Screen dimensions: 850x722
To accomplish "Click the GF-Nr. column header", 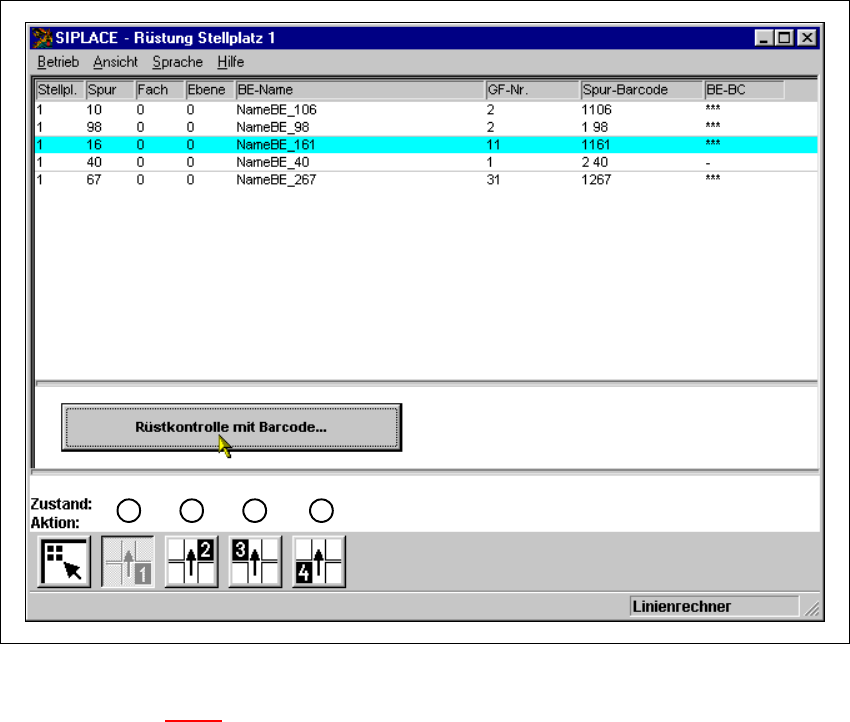I will (x=530, y=90).
